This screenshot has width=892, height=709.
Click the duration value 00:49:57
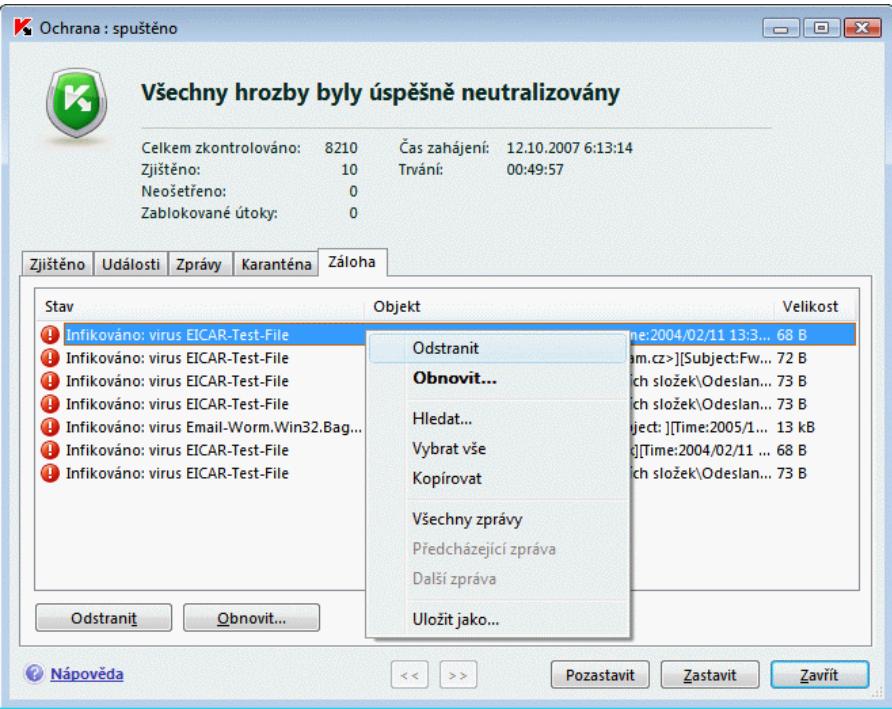click(535, 170)
